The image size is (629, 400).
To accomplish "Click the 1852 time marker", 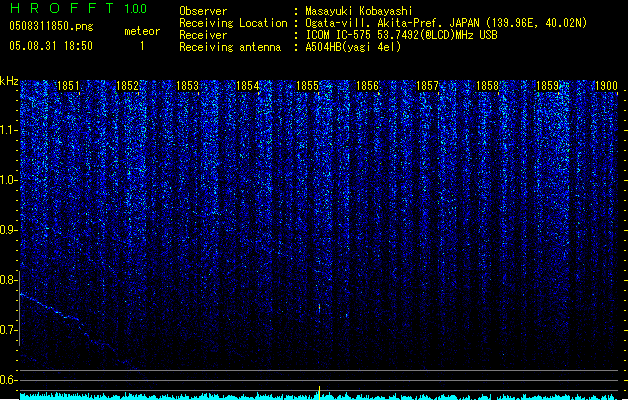I will [127, 86].
